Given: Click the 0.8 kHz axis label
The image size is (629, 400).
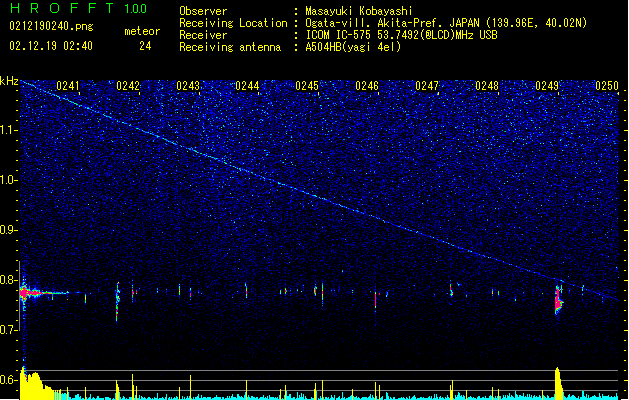Looking at the screenshot, I should tap(8, 280).
